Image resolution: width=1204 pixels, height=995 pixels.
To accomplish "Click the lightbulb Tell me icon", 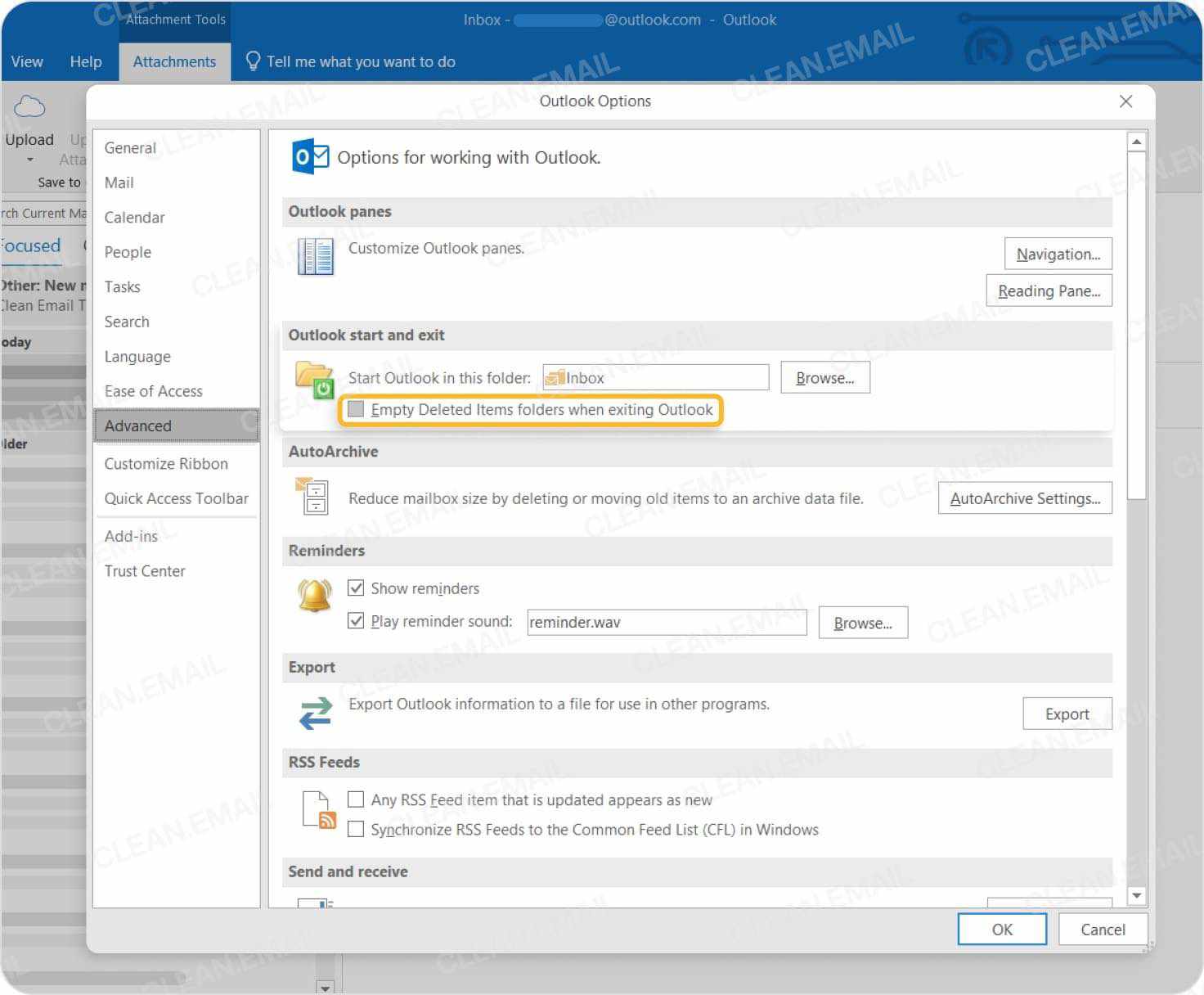I will pos(252,61).
